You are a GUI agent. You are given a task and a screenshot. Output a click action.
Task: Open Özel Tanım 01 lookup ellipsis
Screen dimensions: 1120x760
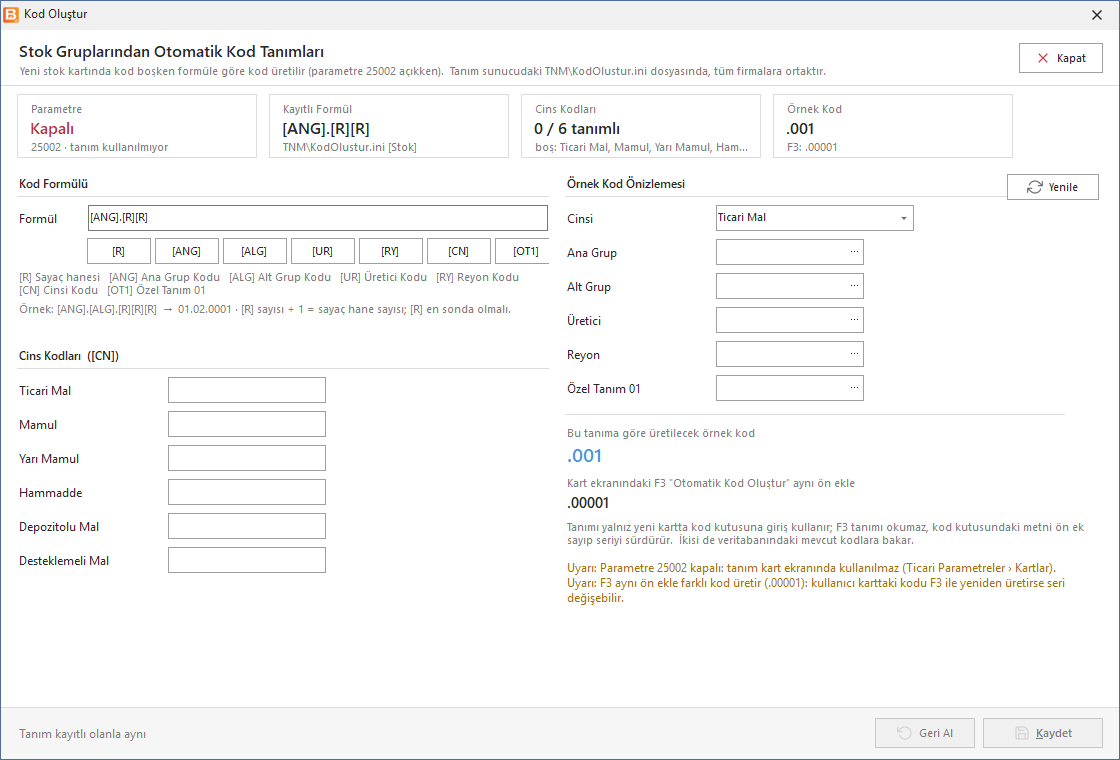pos(854,387)
